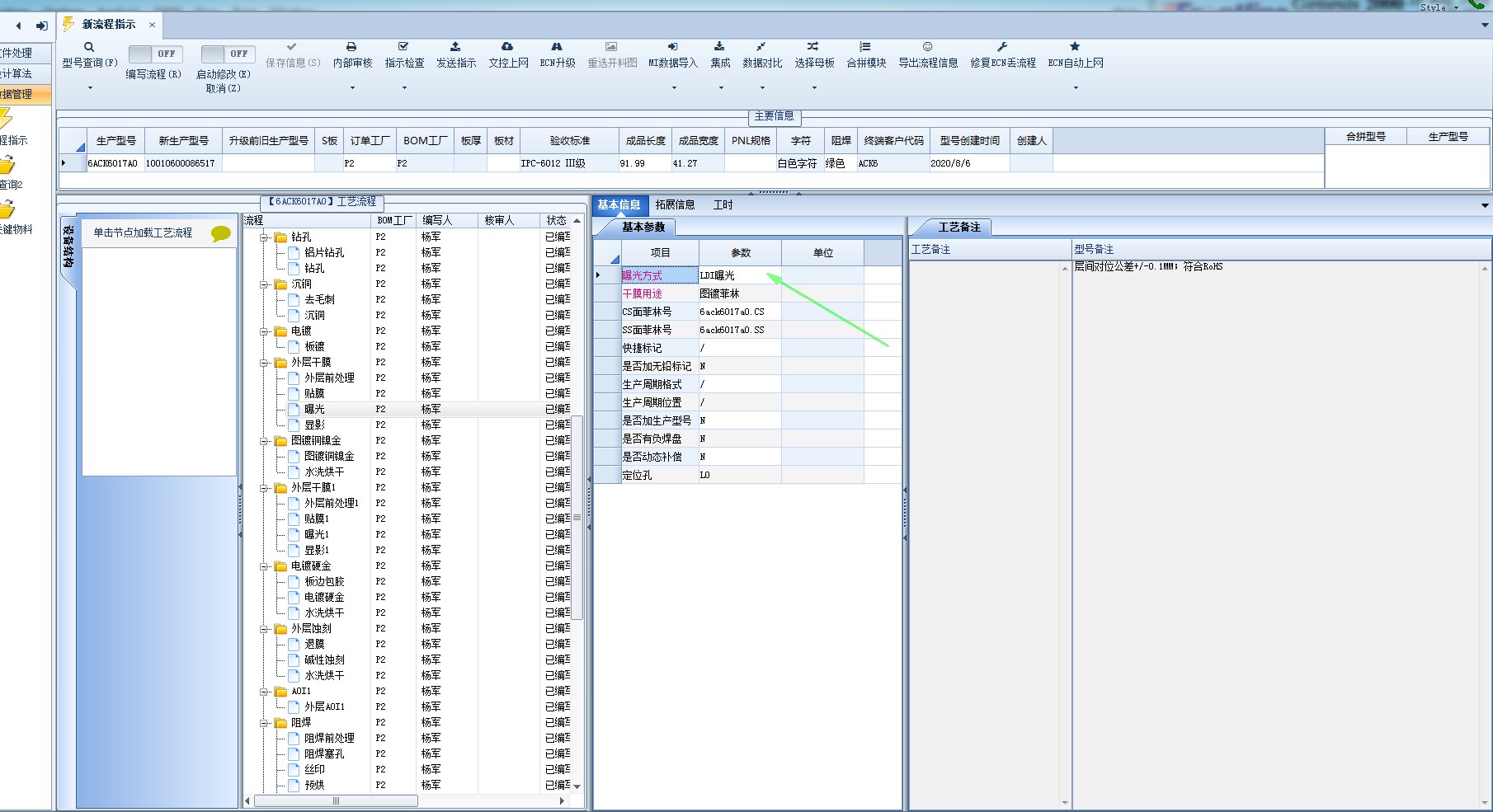Viewport: 1493px width, 812px height.
Task: Click the 导出流程信息 smiley icon
Action: coord(927,47)
